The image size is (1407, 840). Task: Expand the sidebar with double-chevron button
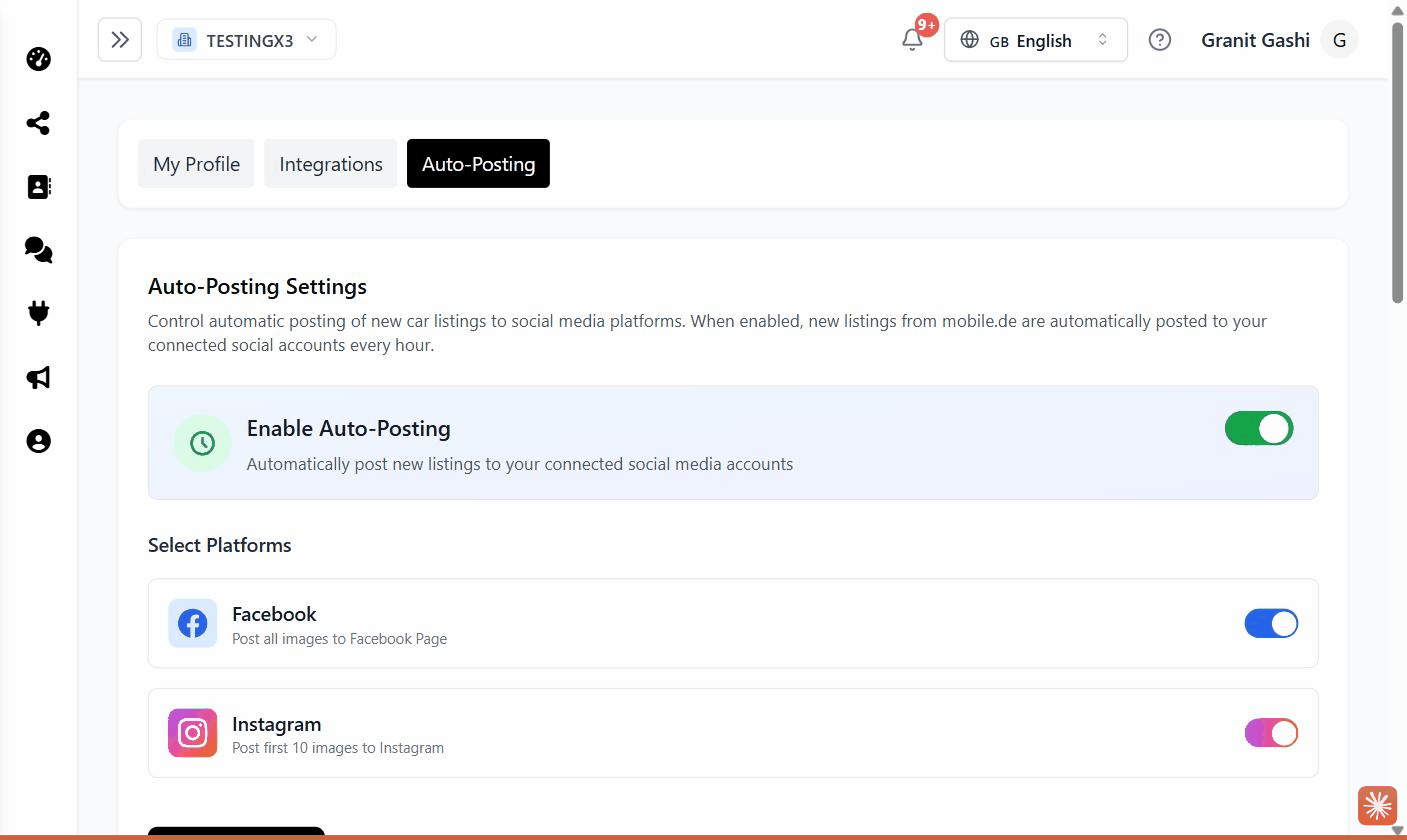pyautogui.click(x=120, y=40)
